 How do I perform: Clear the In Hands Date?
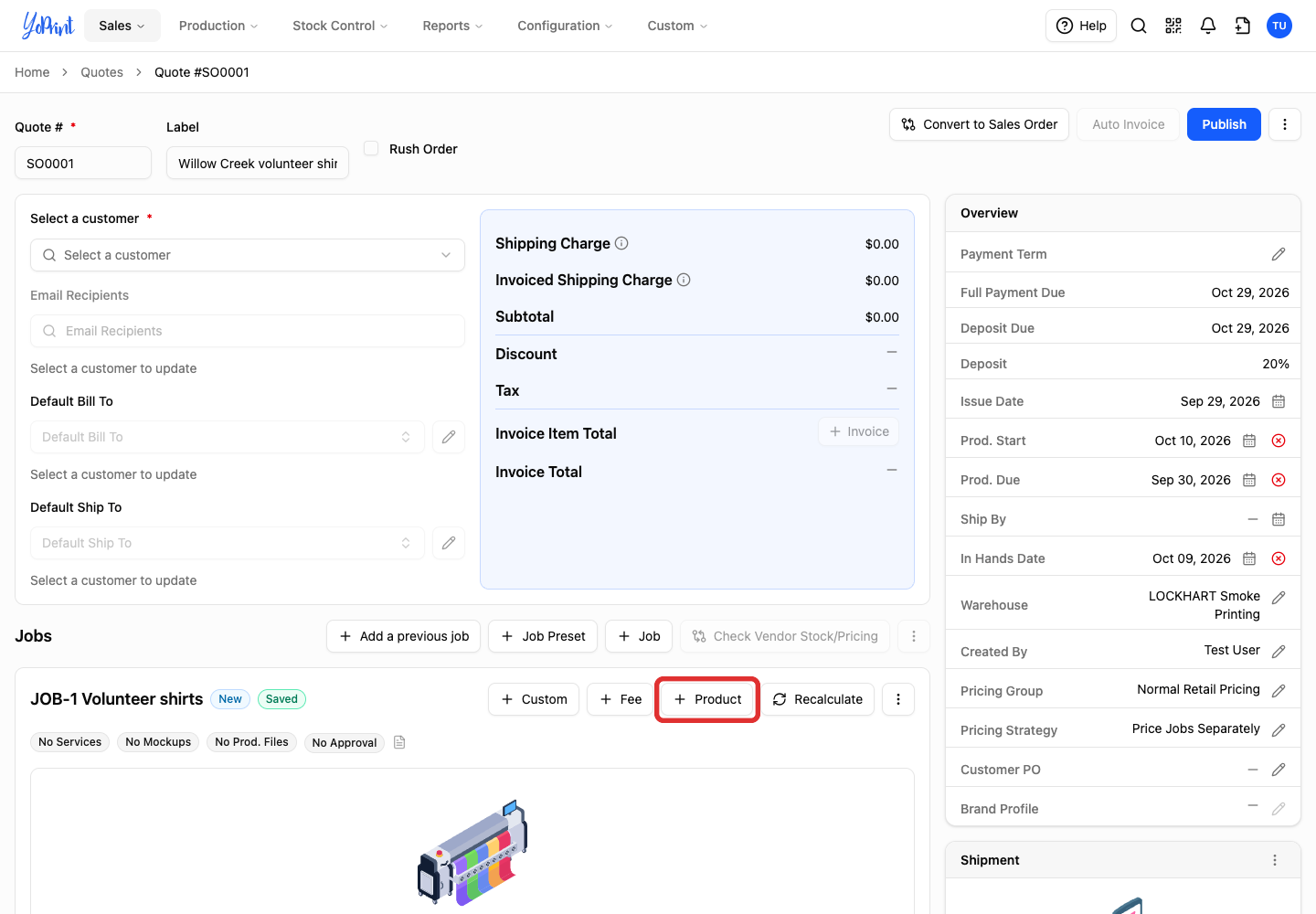pyautogui.click(x=1279, y=558)
